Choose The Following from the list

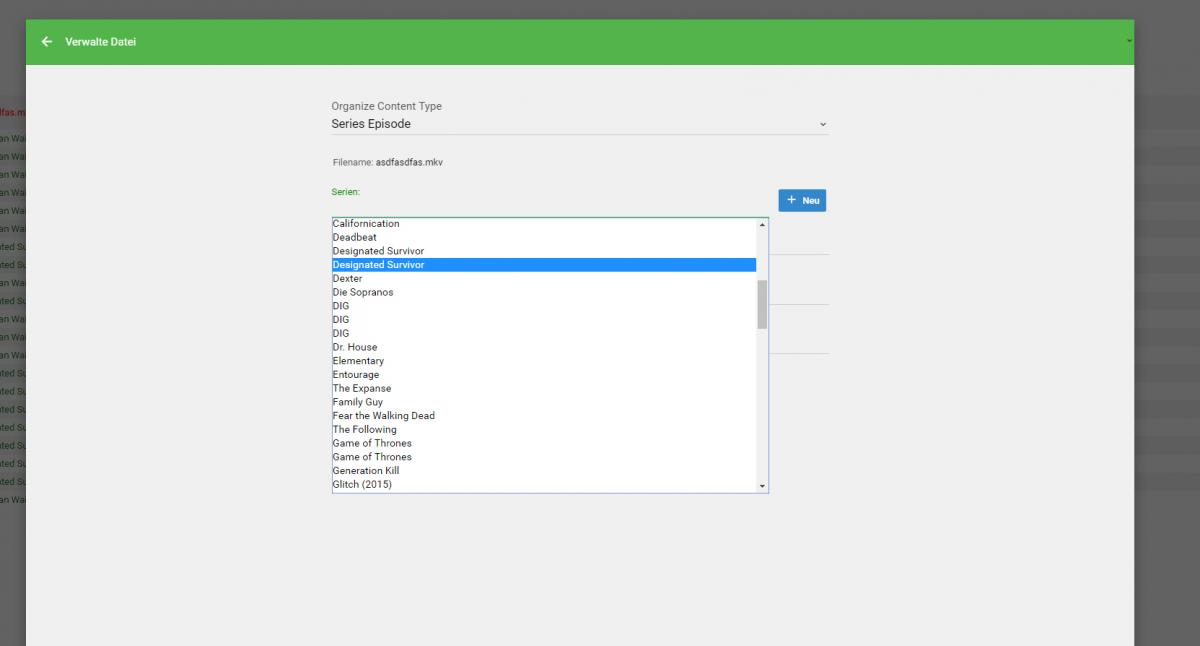[544, 429]
